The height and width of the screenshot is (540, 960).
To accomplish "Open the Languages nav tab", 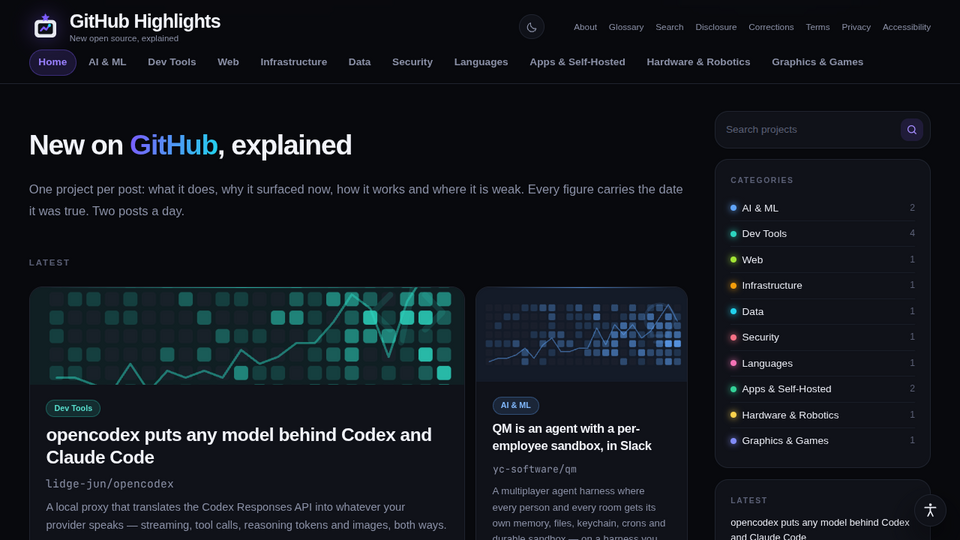I will coord(481,62).
